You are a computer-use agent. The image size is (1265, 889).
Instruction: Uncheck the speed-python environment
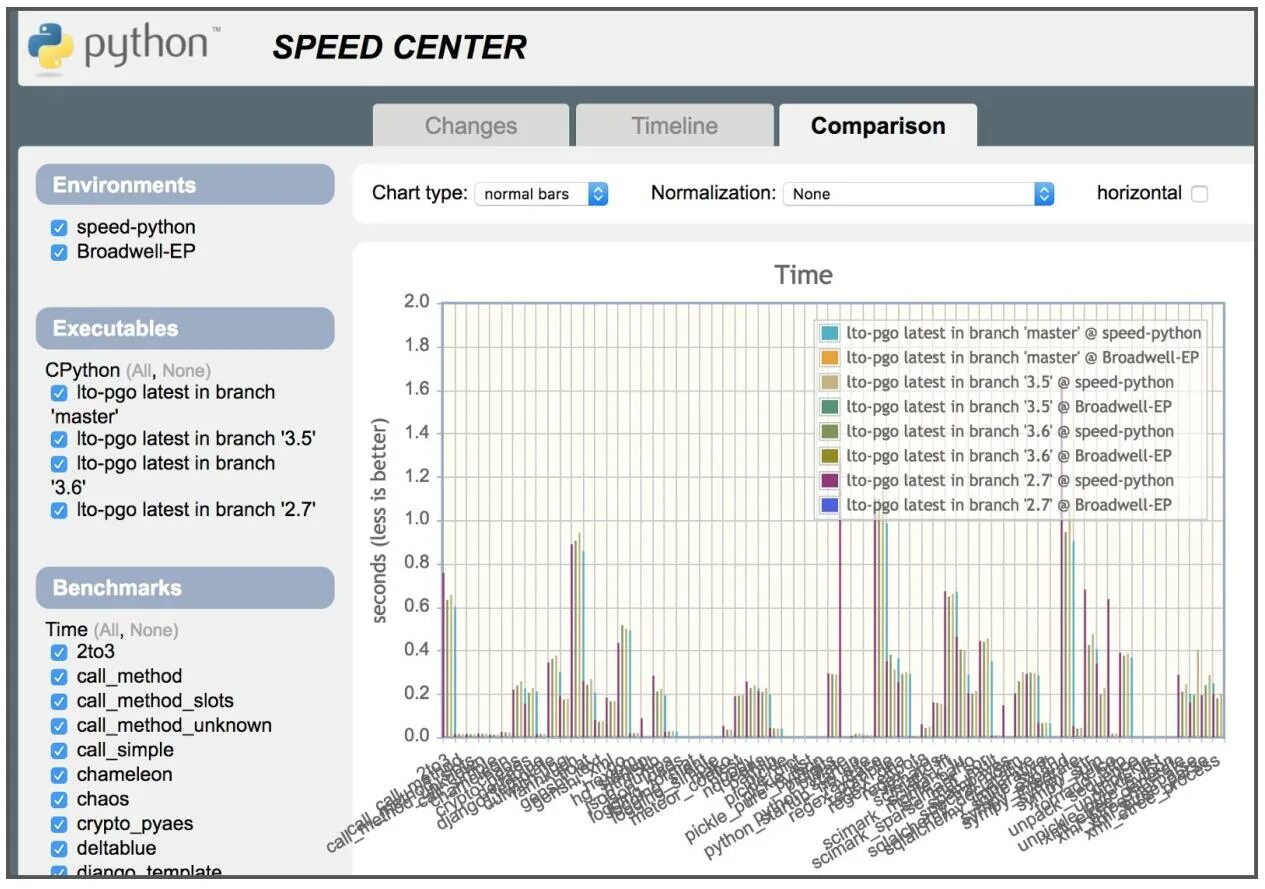coord(59,228)
